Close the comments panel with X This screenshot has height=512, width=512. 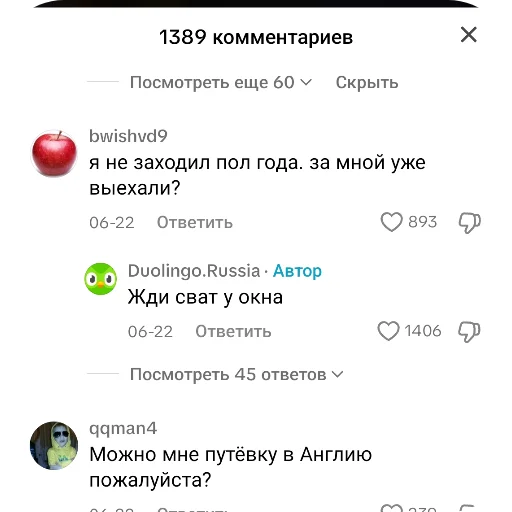[x=469, y=35]
